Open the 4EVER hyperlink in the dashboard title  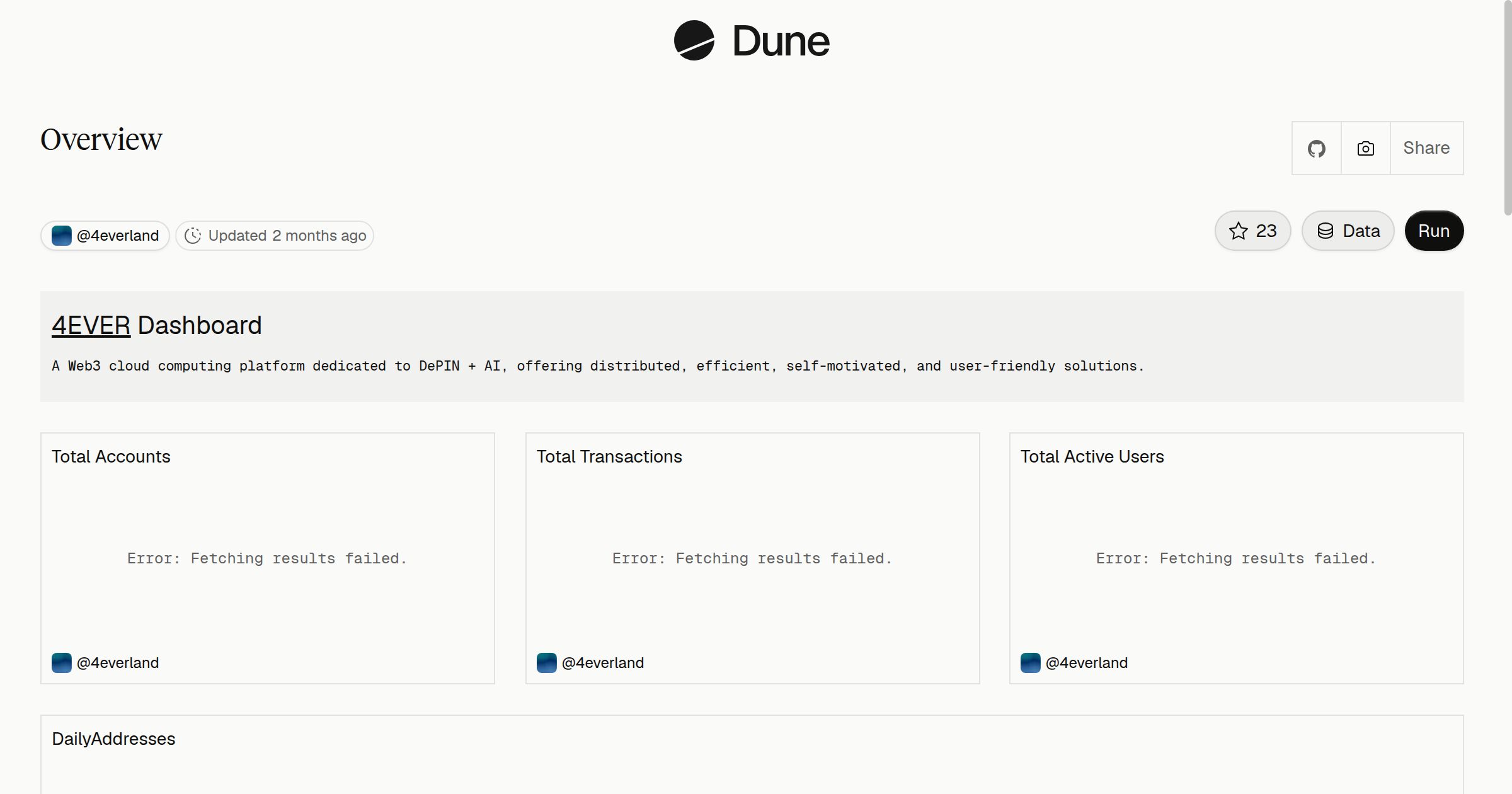[x=91, y=325]
